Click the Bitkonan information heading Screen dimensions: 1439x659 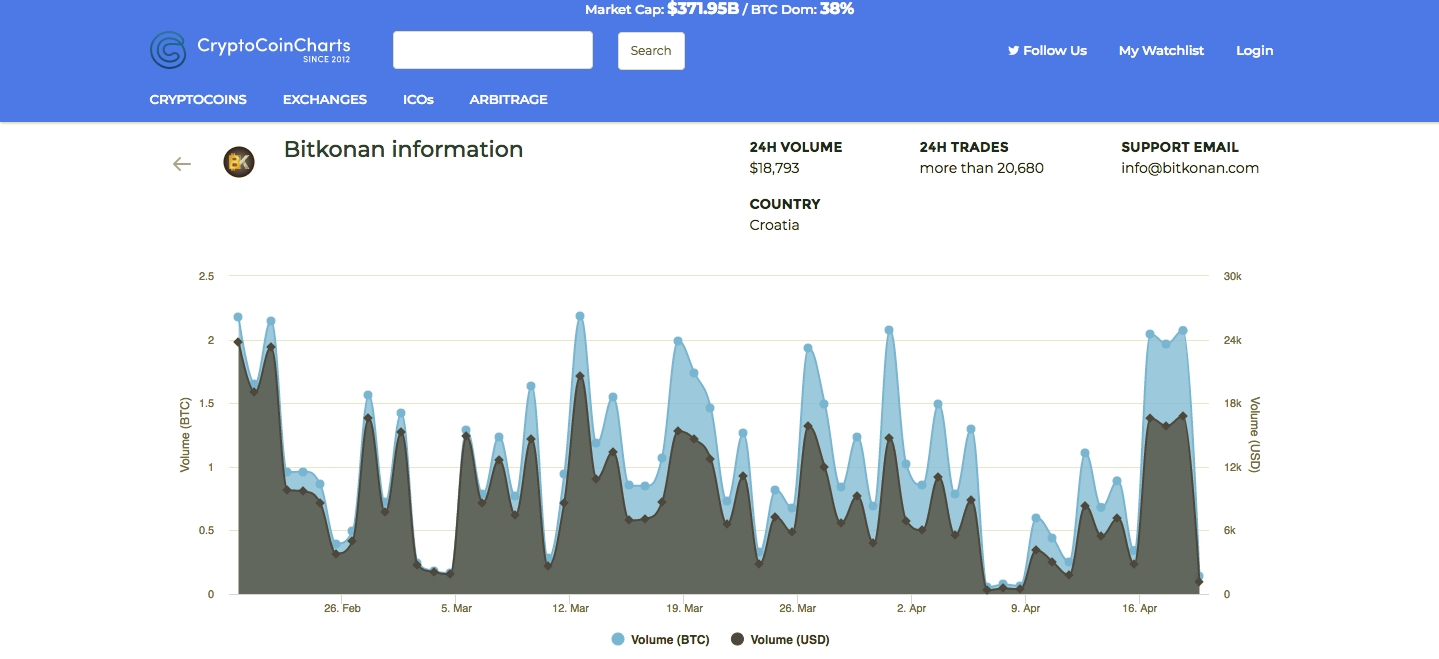tap(403, 149)
